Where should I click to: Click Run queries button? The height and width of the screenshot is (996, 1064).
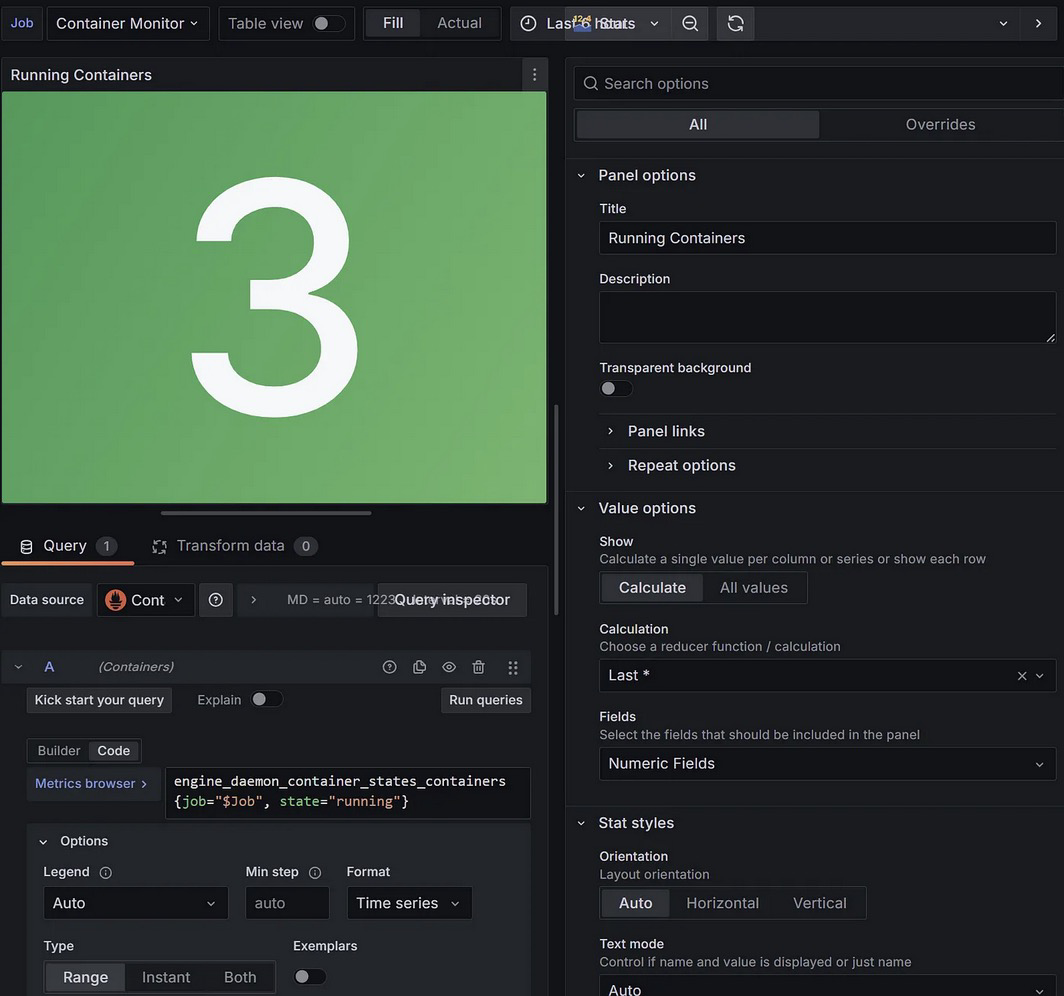coord(486,700)
